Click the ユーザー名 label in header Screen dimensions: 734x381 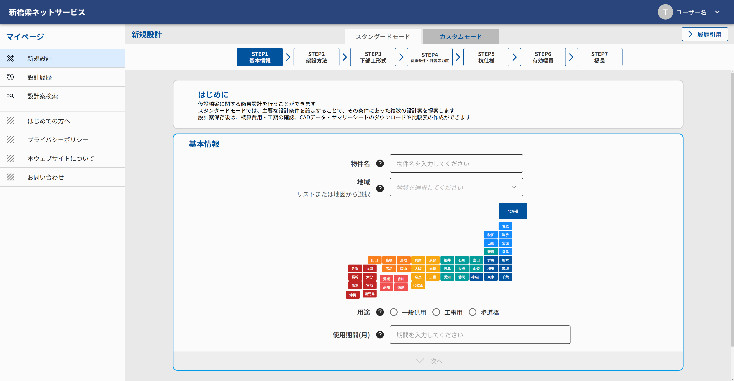tap(691, 12)
